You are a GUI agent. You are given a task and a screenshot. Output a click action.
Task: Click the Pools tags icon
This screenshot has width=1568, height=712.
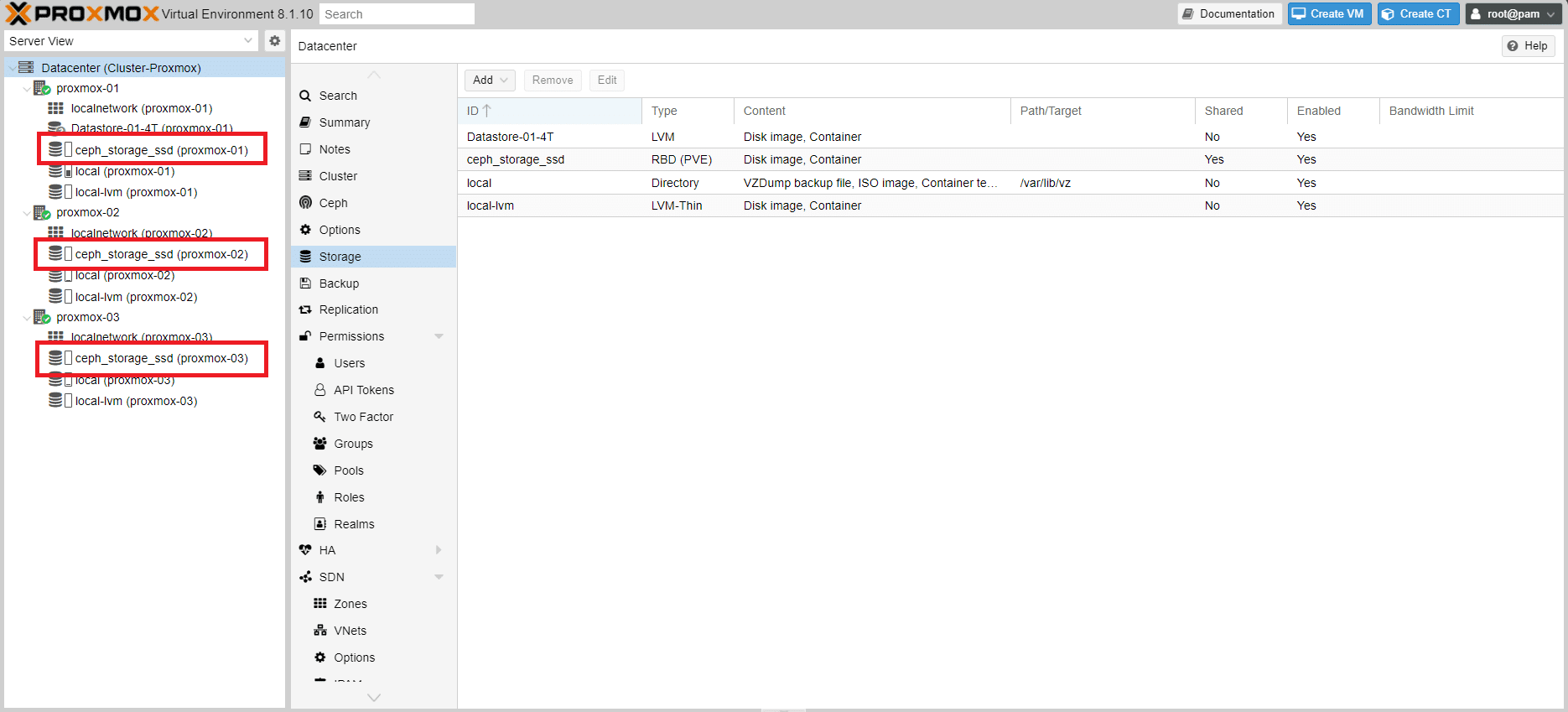(319, 470)
